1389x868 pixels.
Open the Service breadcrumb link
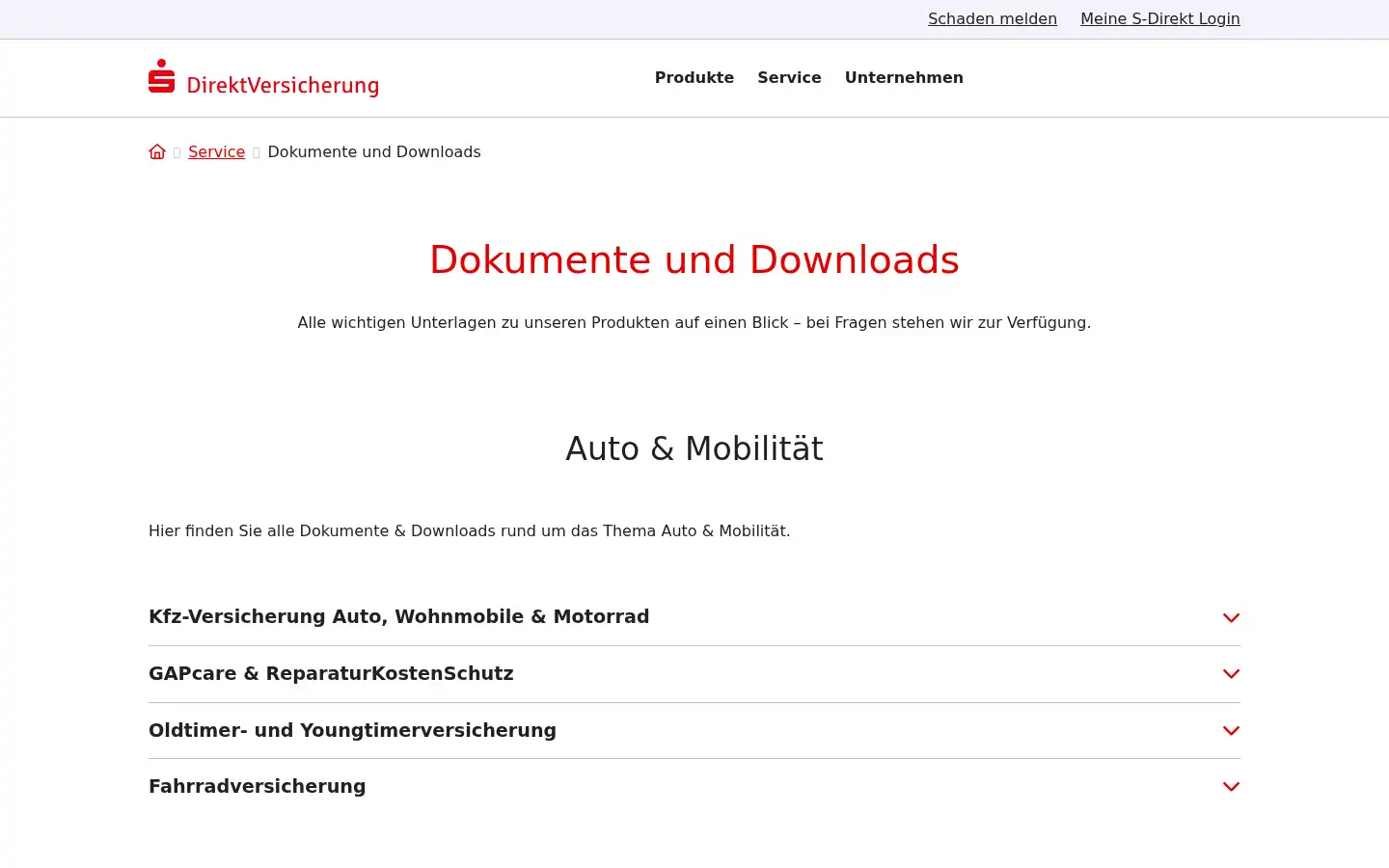(x=216, y=151)
